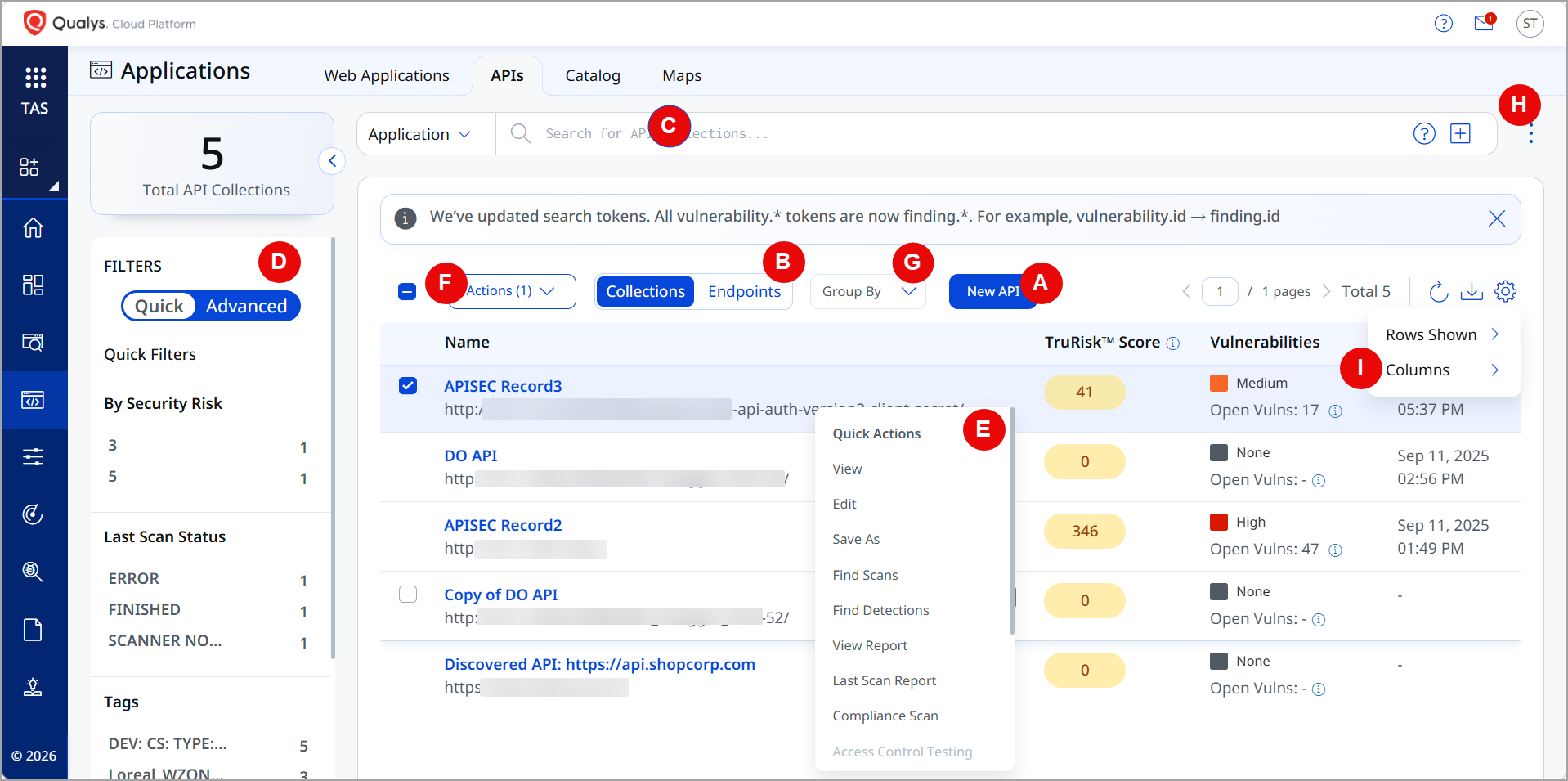Viewport: 1568px width, 781px height.
Task: Open the table settings gear
Action: [x=1505, y=291]
